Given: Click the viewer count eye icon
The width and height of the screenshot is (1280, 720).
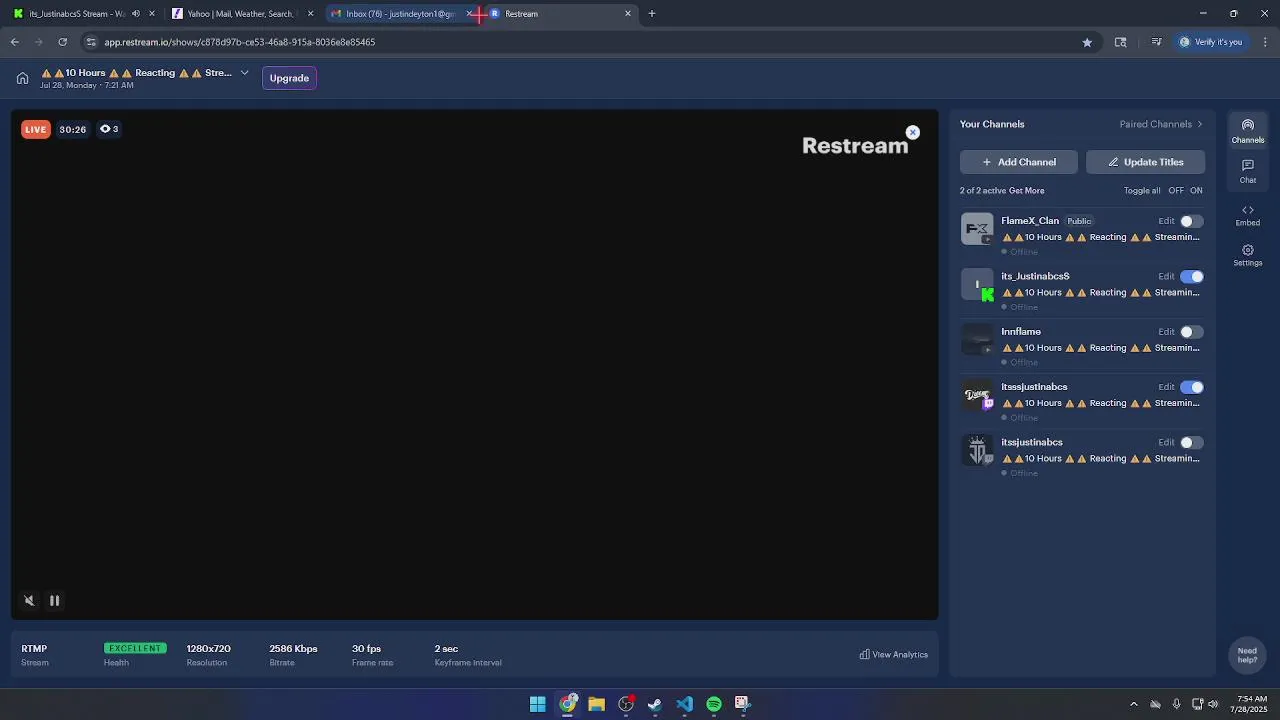Looking at the screenshot, I should tap(105, 129).
